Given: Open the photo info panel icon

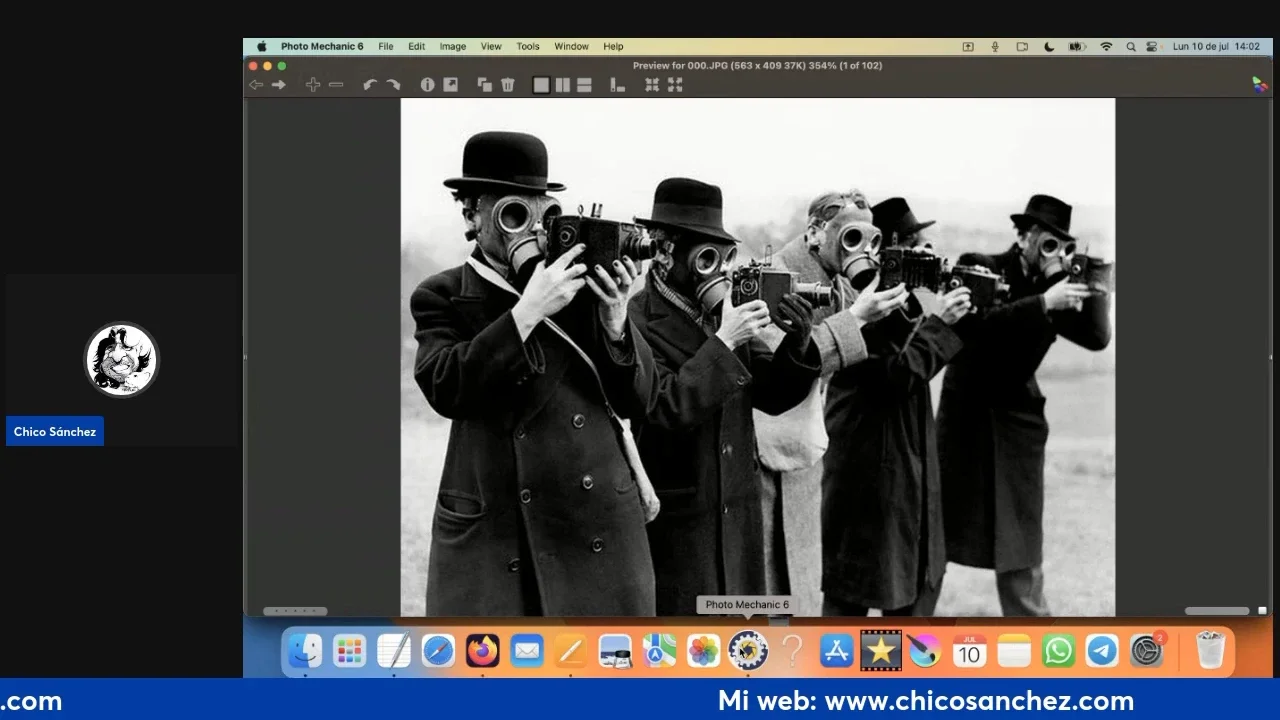Looking at the screenshot, I should (x=428, y=85).
